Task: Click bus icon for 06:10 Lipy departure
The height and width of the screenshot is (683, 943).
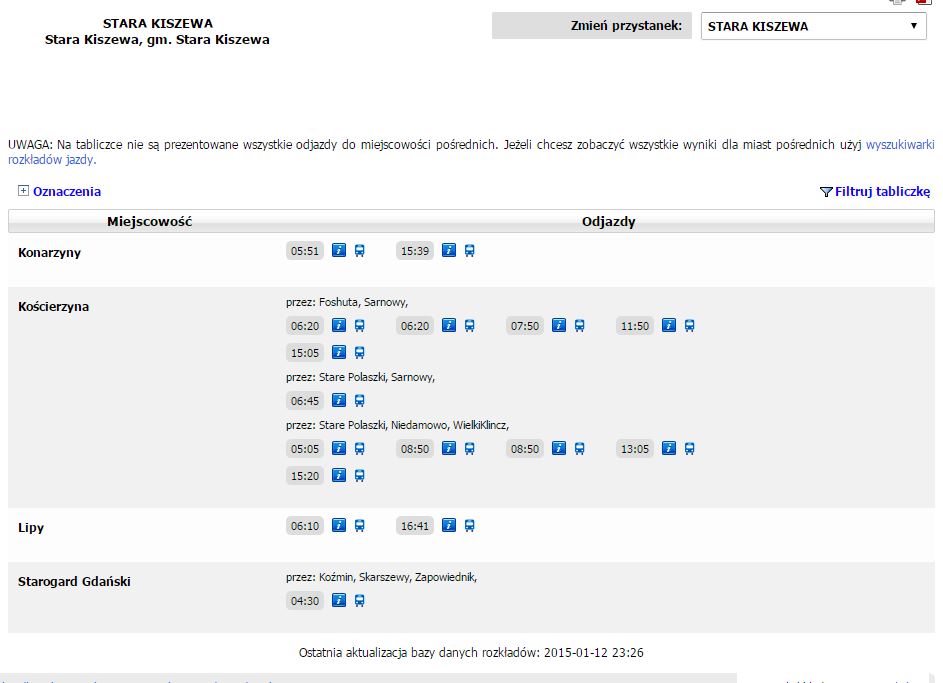Action: click(x=359, y=526)
